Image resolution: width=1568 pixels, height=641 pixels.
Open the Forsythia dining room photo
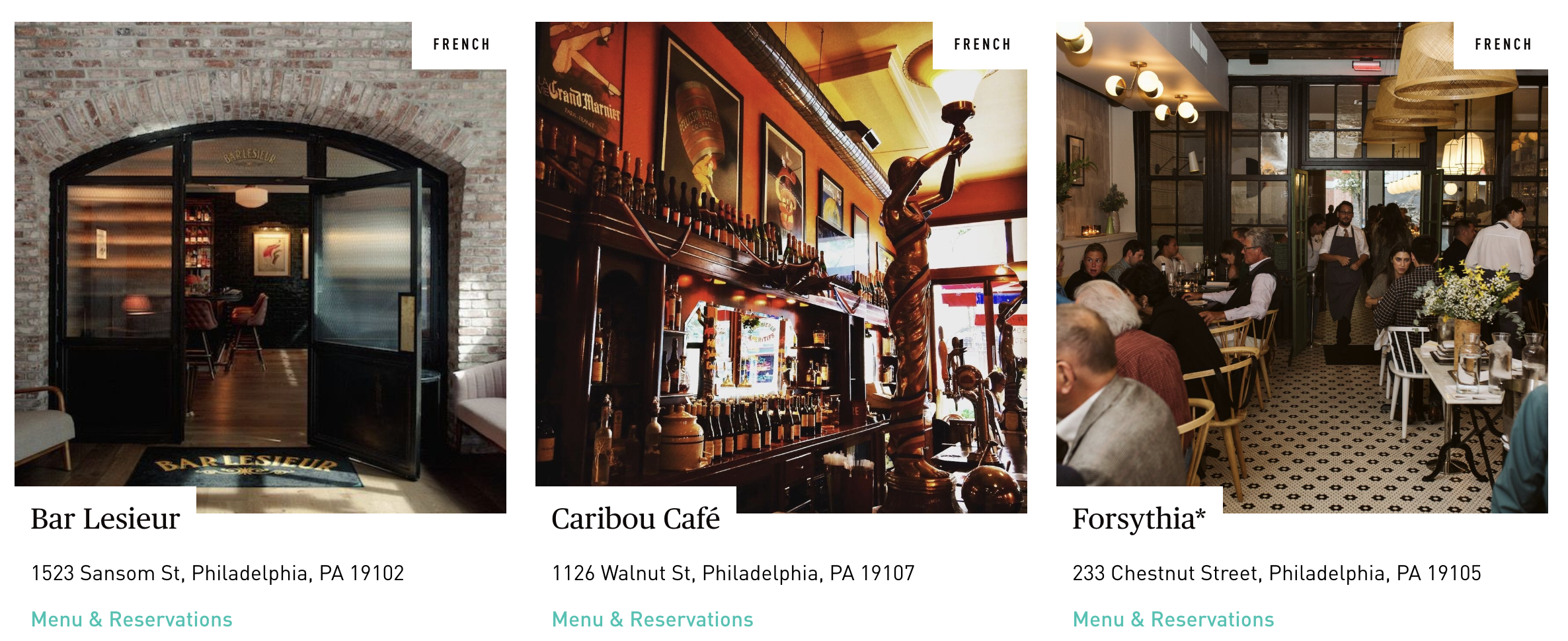1302,268
